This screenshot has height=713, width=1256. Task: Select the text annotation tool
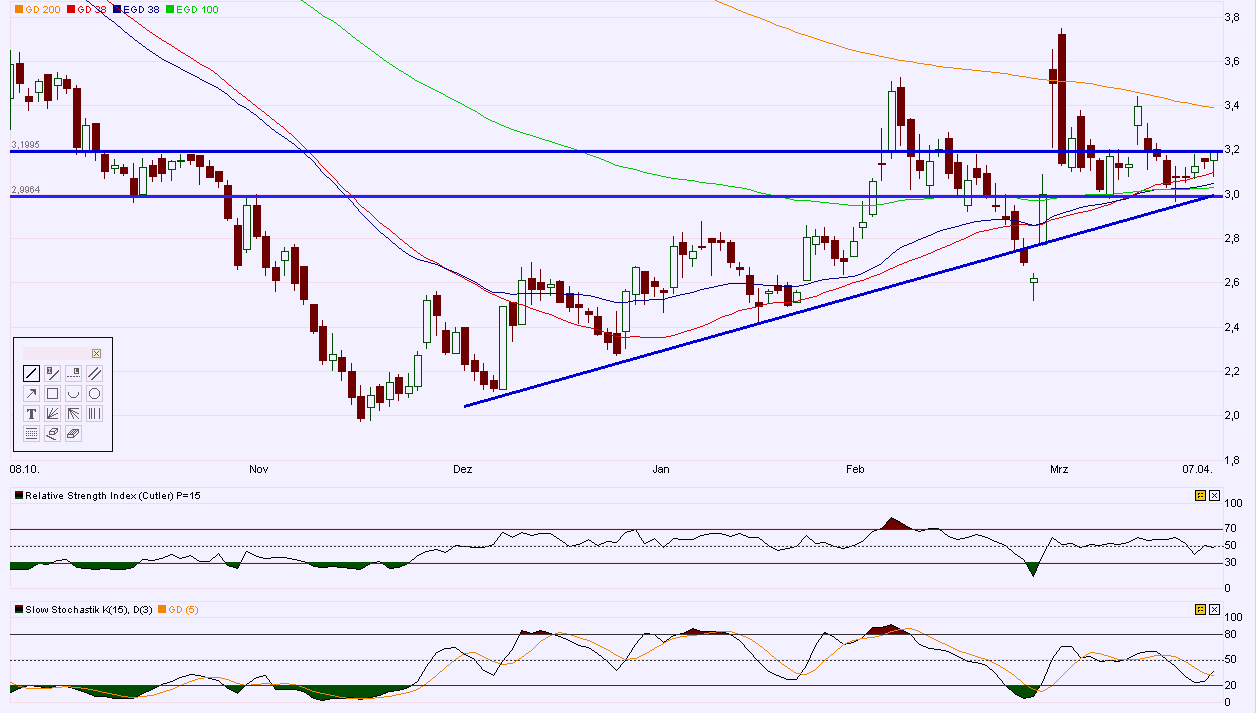pyautogui.click(x=31, y=413)
